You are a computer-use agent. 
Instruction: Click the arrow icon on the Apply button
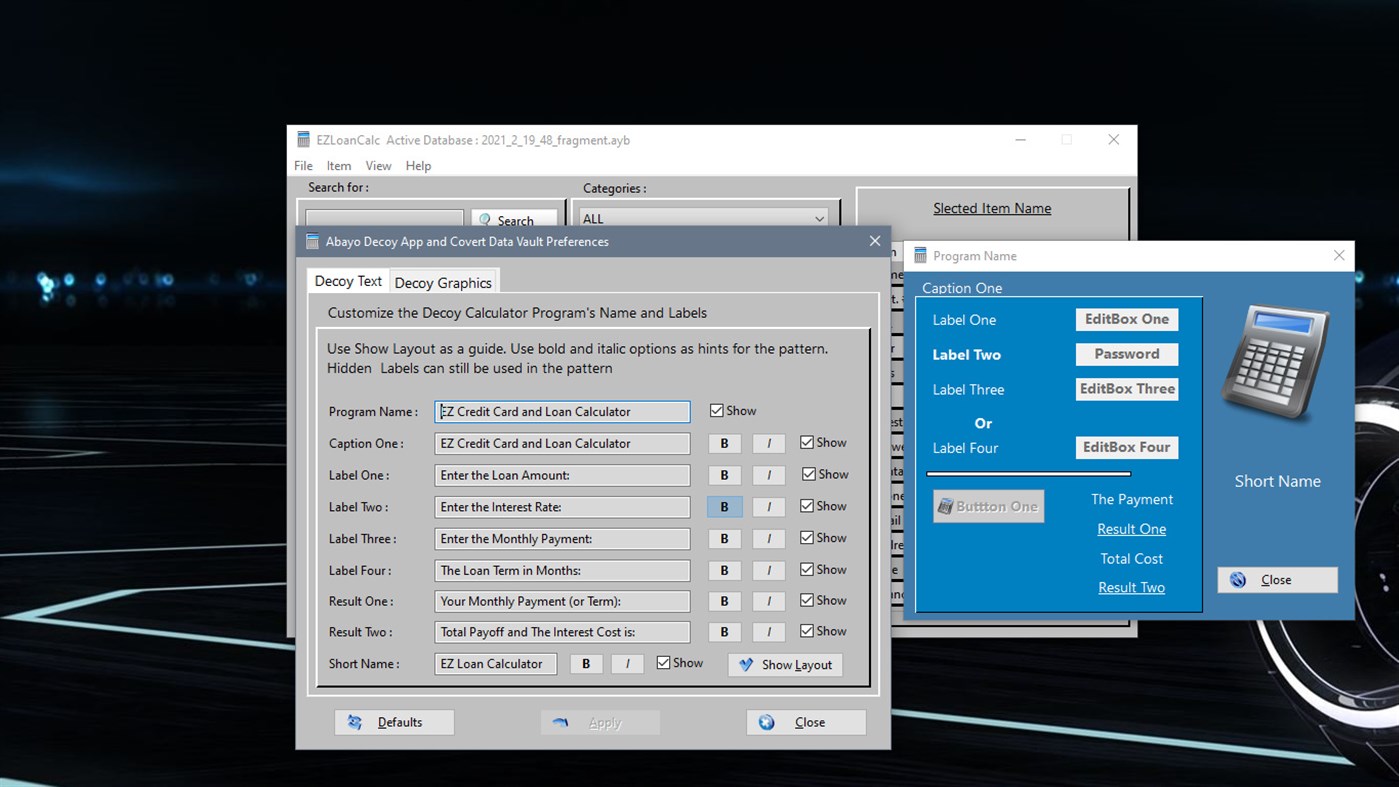click(x=561, y=722)
